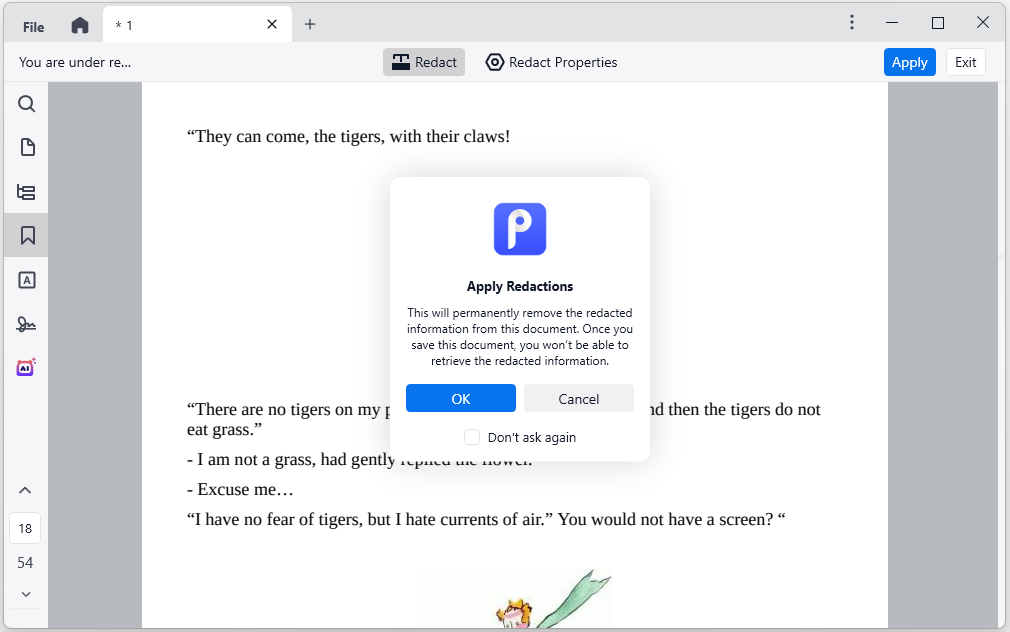Open the page thumbnails panel
This screenshot has height=632, width=1010.
(x=26, y=148)
